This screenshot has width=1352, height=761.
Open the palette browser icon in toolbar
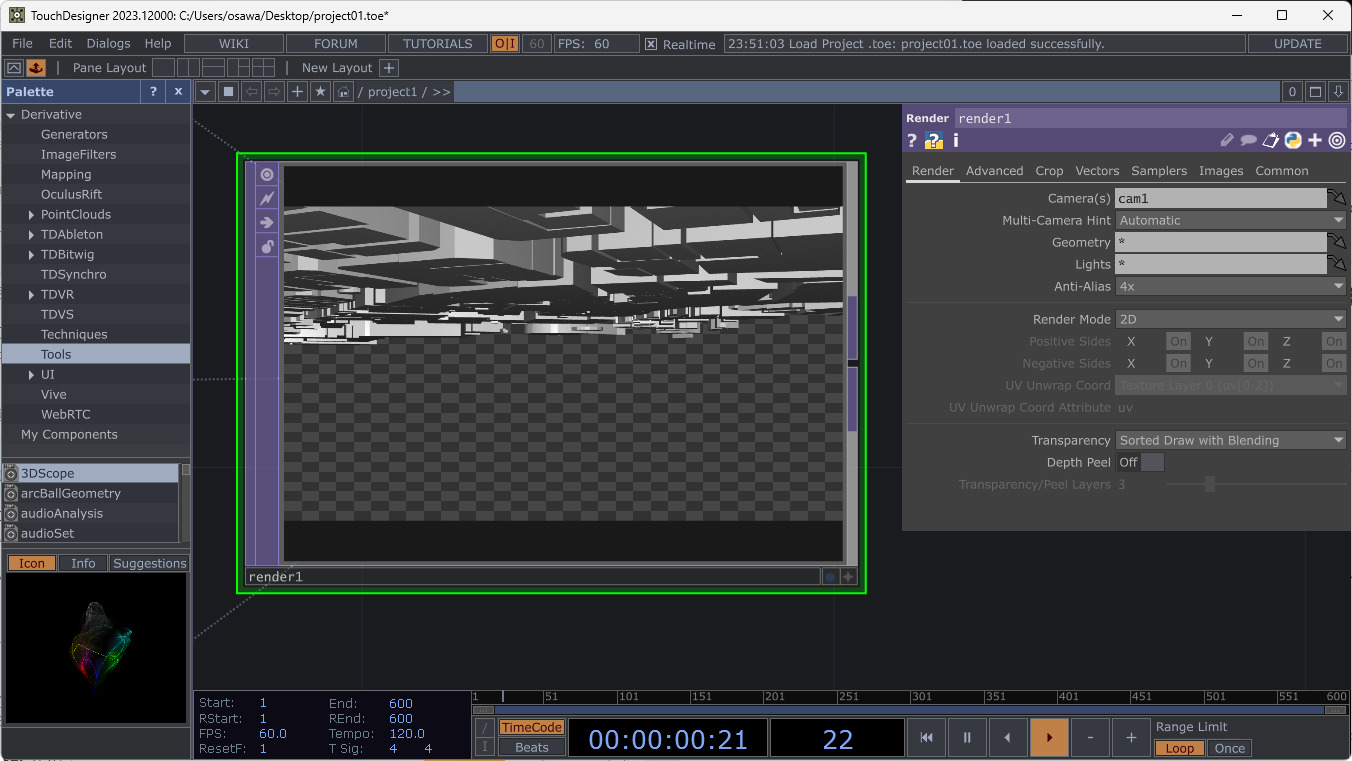point(14,67)
